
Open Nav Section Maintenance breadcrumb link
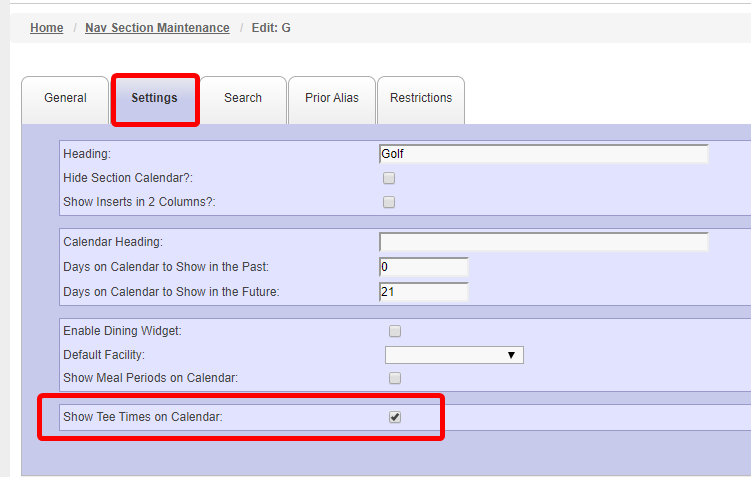(x=157, y=28)
